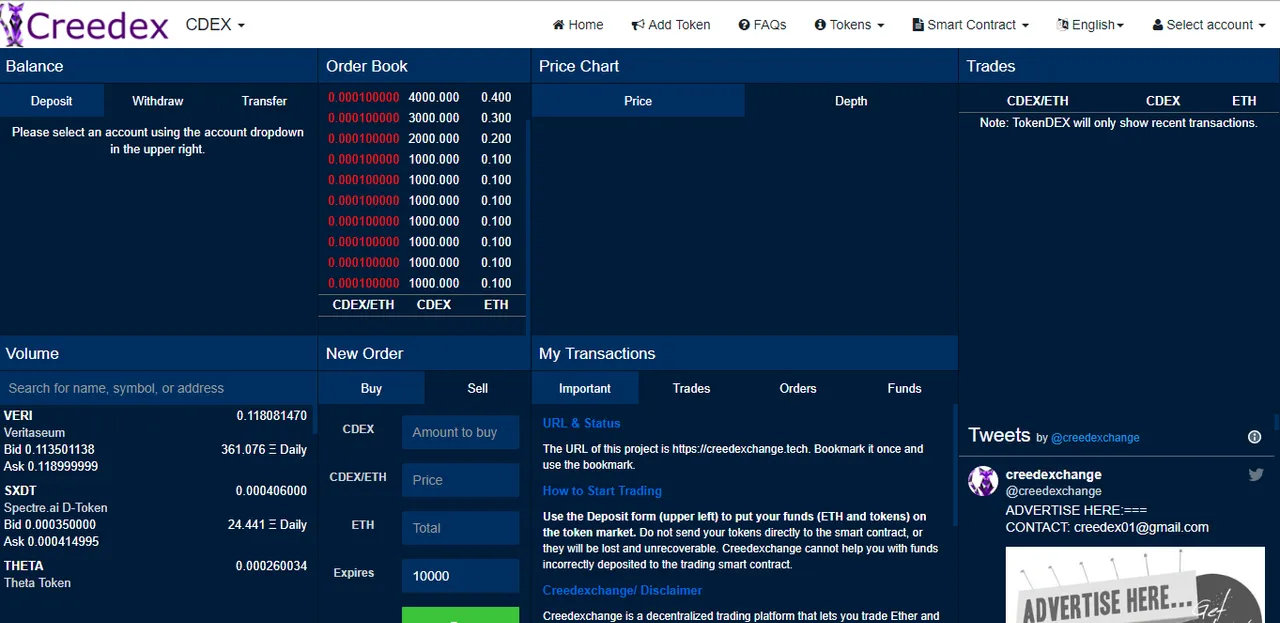Click the @creedexchange handle in tweet

[1053, 491]
